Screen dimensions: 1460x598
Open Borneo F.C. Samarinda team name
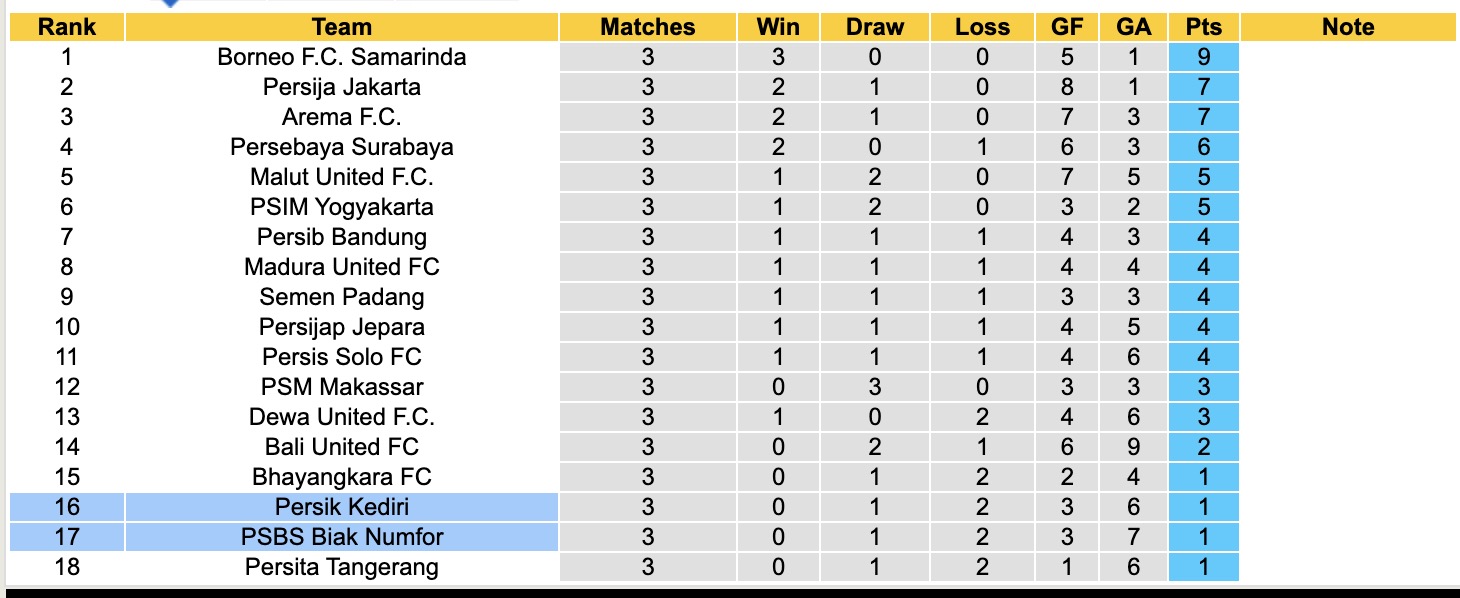[x=341, y=57]
